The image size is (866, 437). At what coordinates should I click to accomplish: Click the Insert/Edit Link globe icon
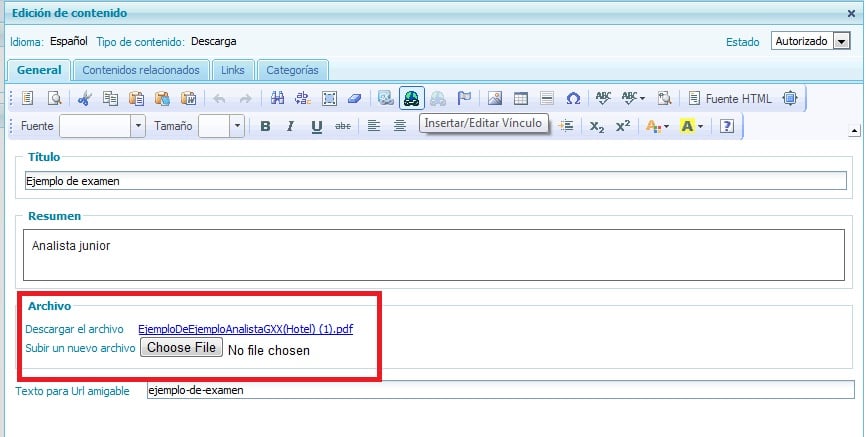[x=410, y=98]
